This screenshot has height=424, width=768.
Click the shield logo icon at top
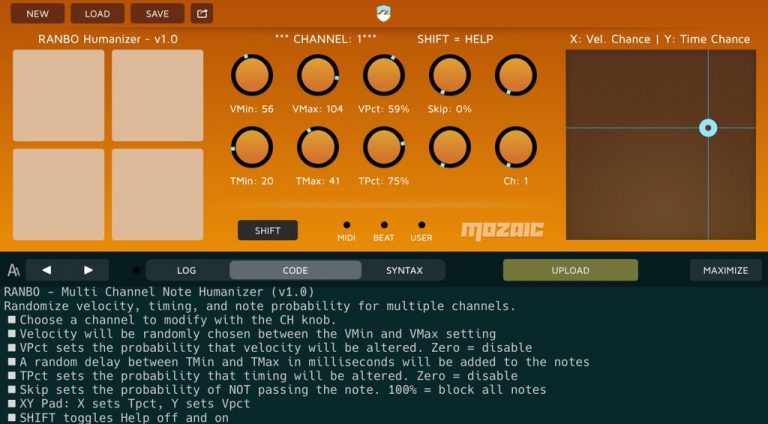click(384, 14)
